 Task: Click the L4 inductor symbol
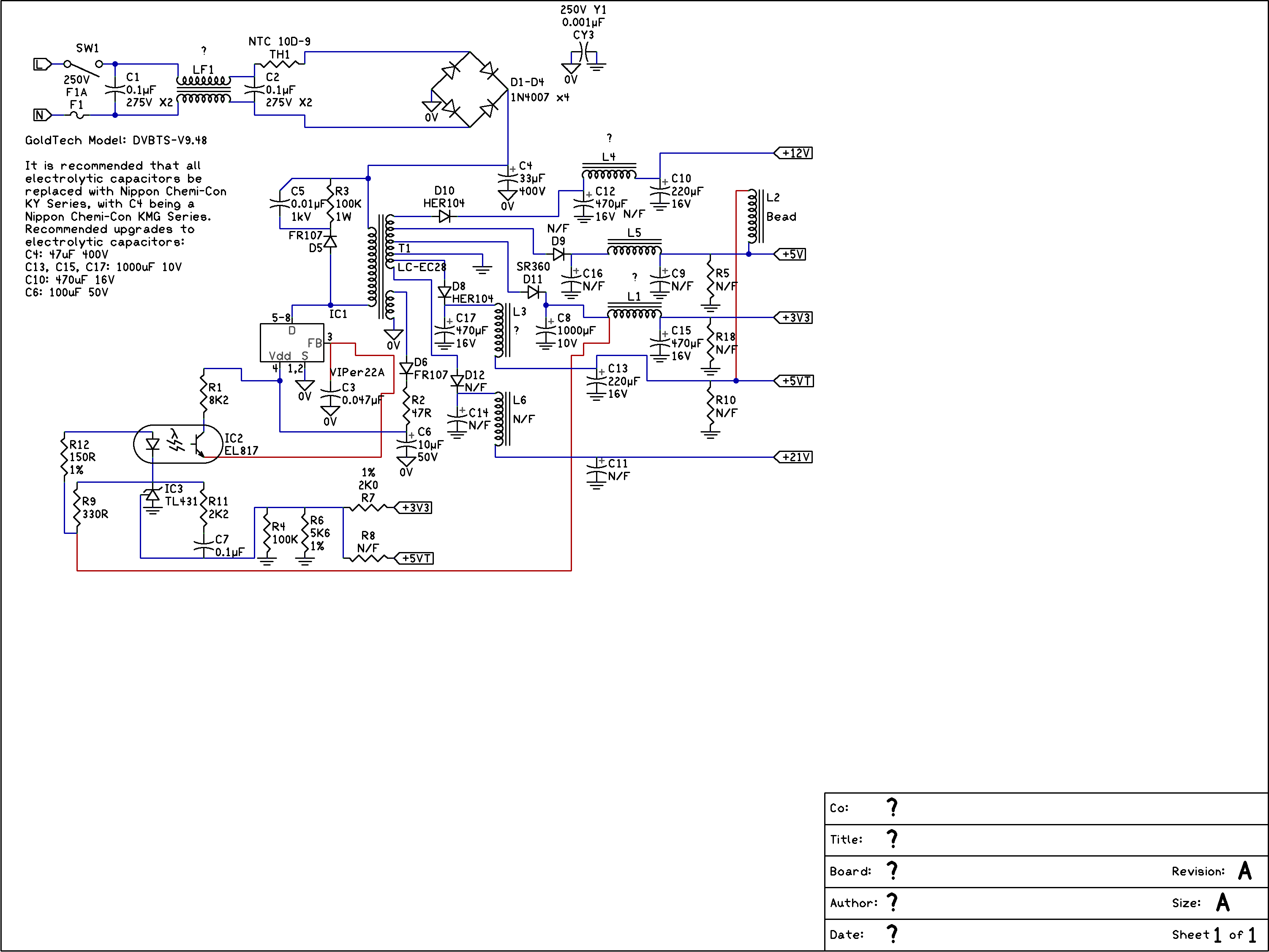tap(609, 171)
